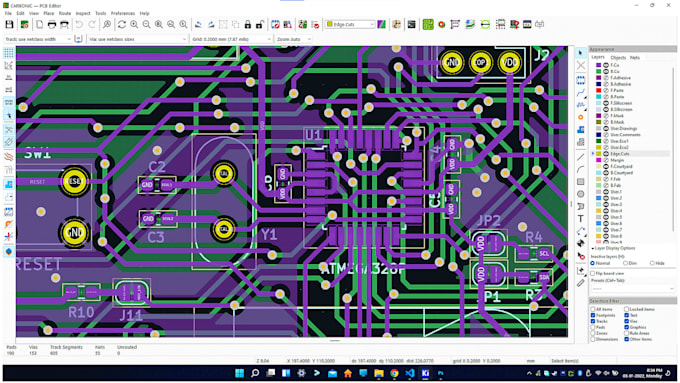The height and width of the screenshot is (383, 680).
Task: Open the Route menu
Action: click(x=65, y=13)
